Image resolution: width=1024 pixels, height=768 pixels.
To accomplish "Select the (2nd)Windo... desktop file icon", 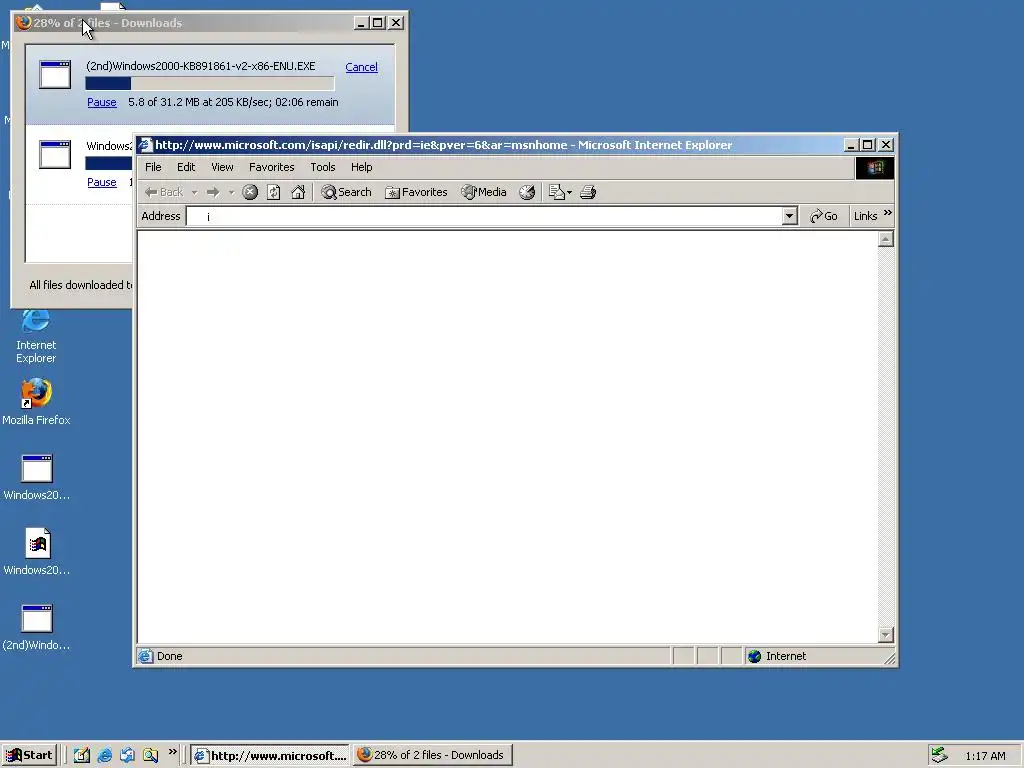I will [37, 628].
